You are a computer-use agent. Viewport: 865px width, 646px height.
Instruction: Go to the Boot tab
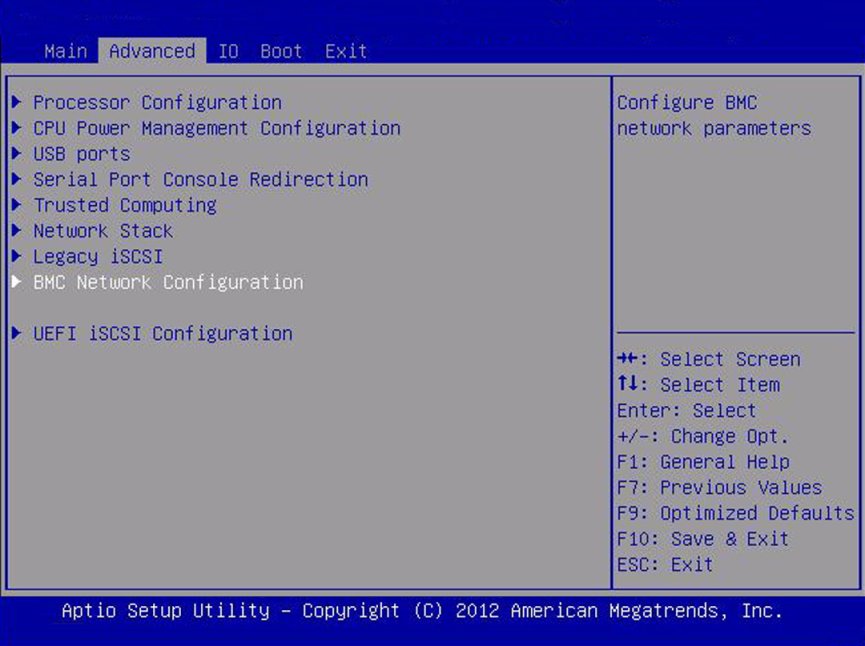281,51
